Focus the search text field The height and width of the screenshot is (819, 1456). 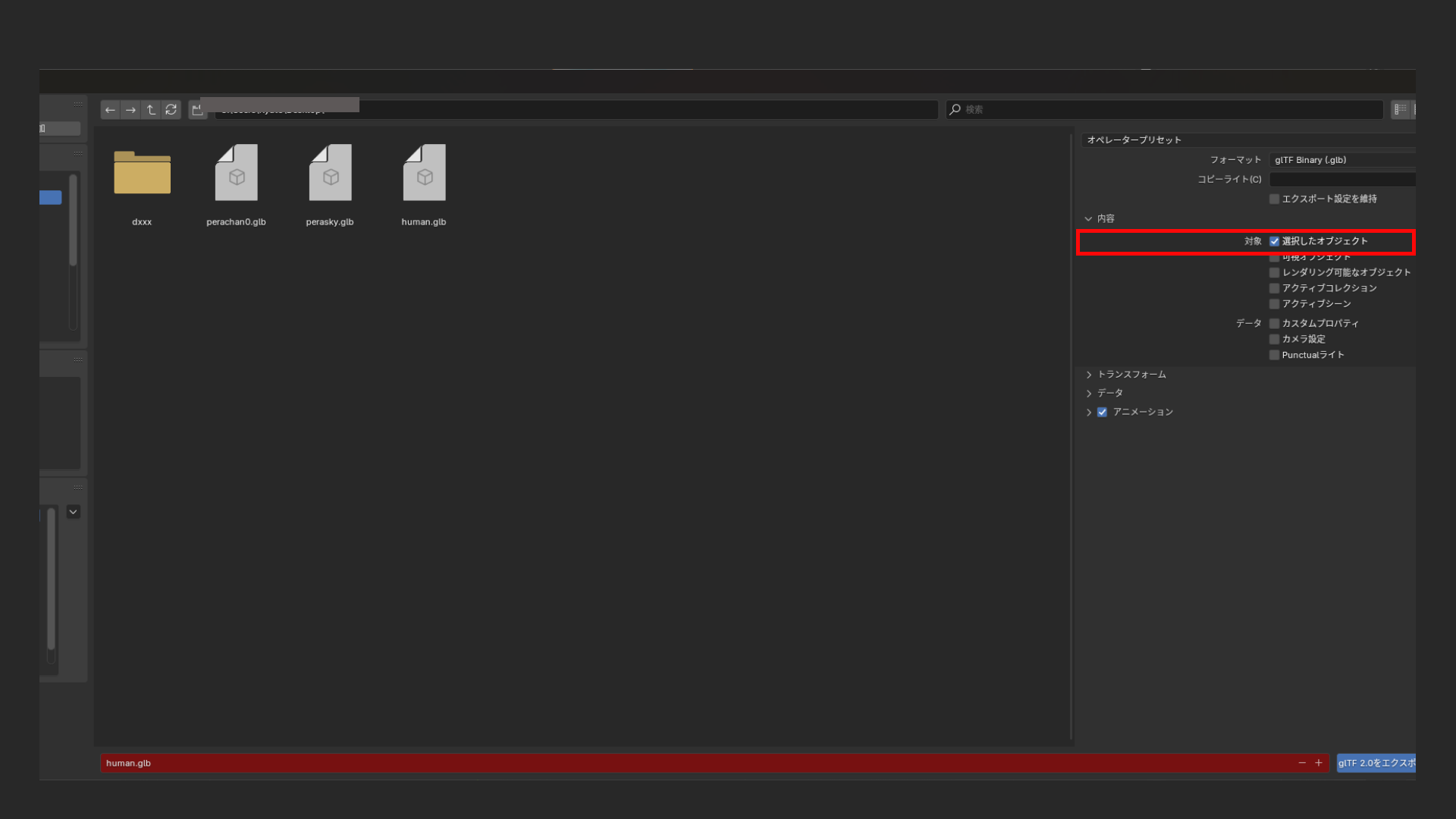click(x=1165, y=110)
